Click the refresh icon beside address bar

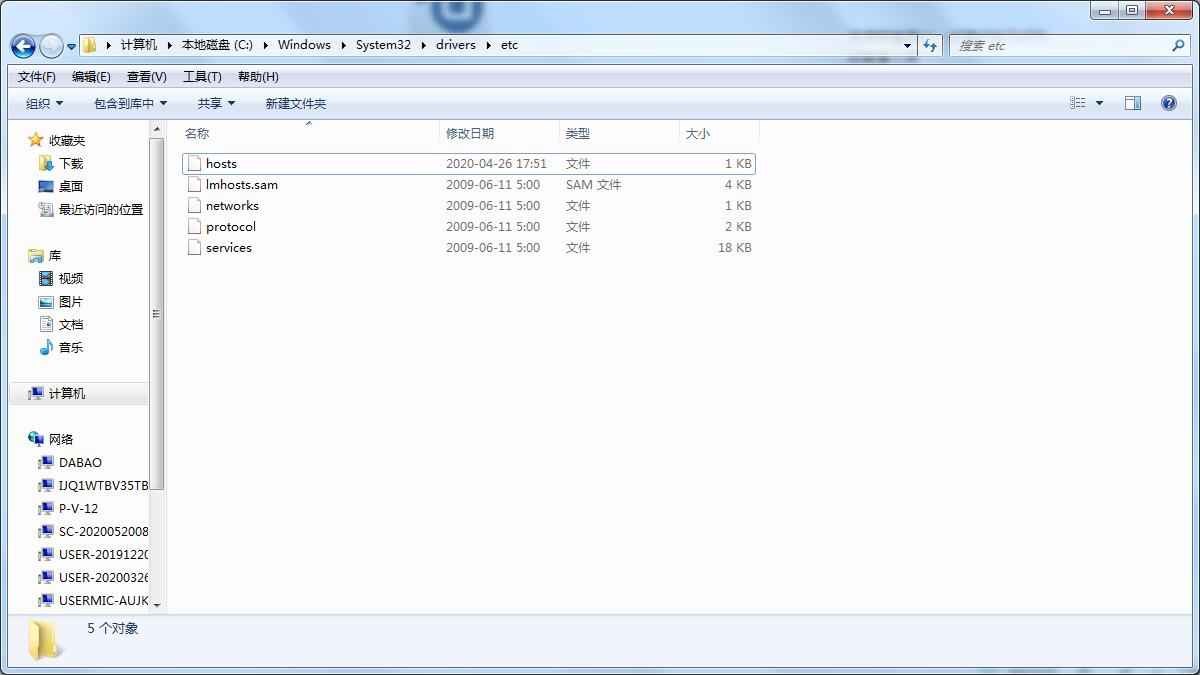931,45
